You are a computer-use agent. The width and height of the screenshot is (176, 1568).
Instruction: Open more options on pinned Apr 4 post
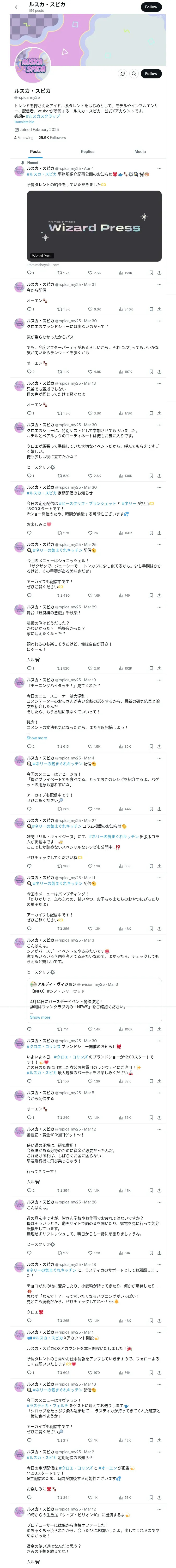[159, 169]
